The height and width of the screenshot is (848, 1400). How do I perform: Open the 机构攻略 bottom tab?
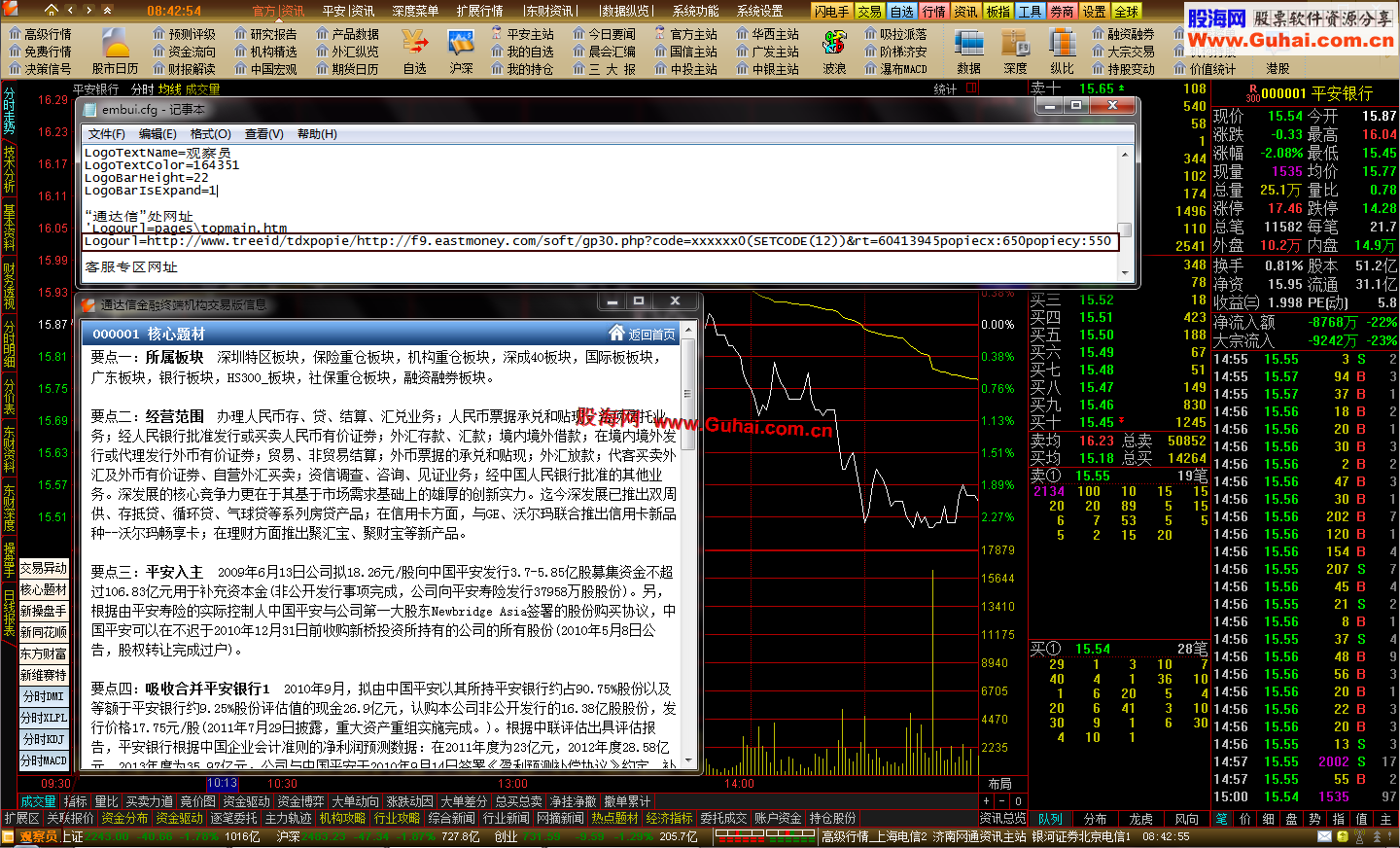tap(342, 819)
